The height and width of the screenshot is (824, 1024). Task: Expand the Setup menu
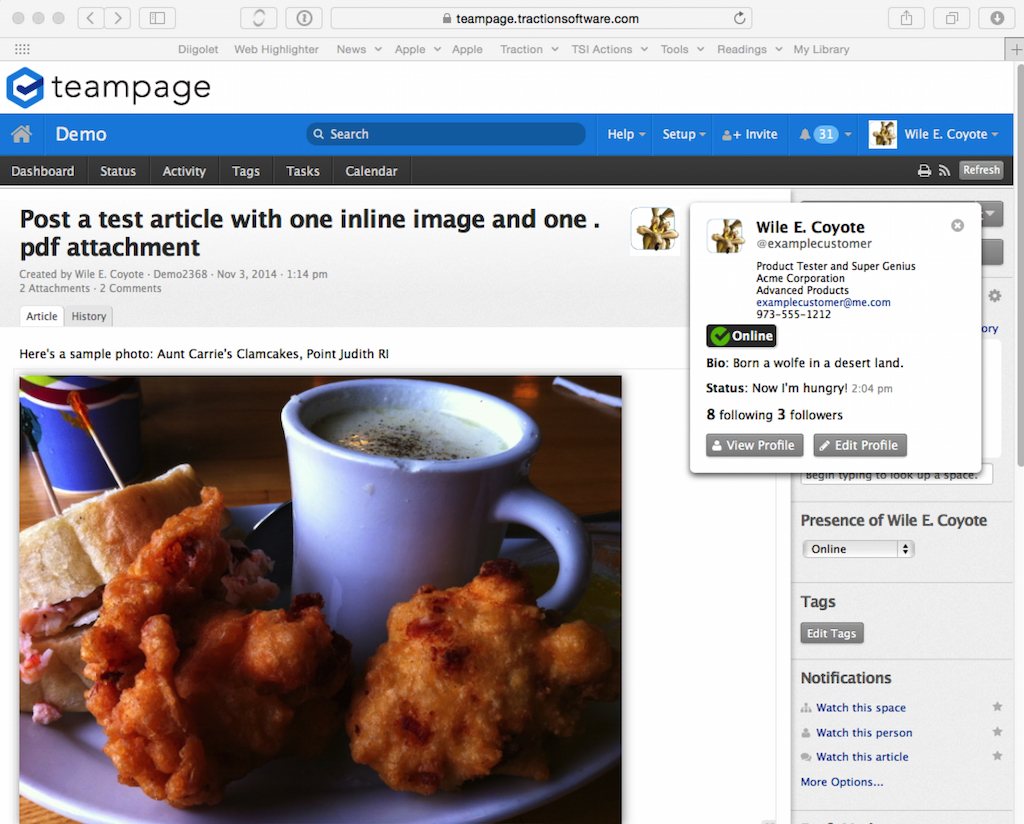point(684,134)
